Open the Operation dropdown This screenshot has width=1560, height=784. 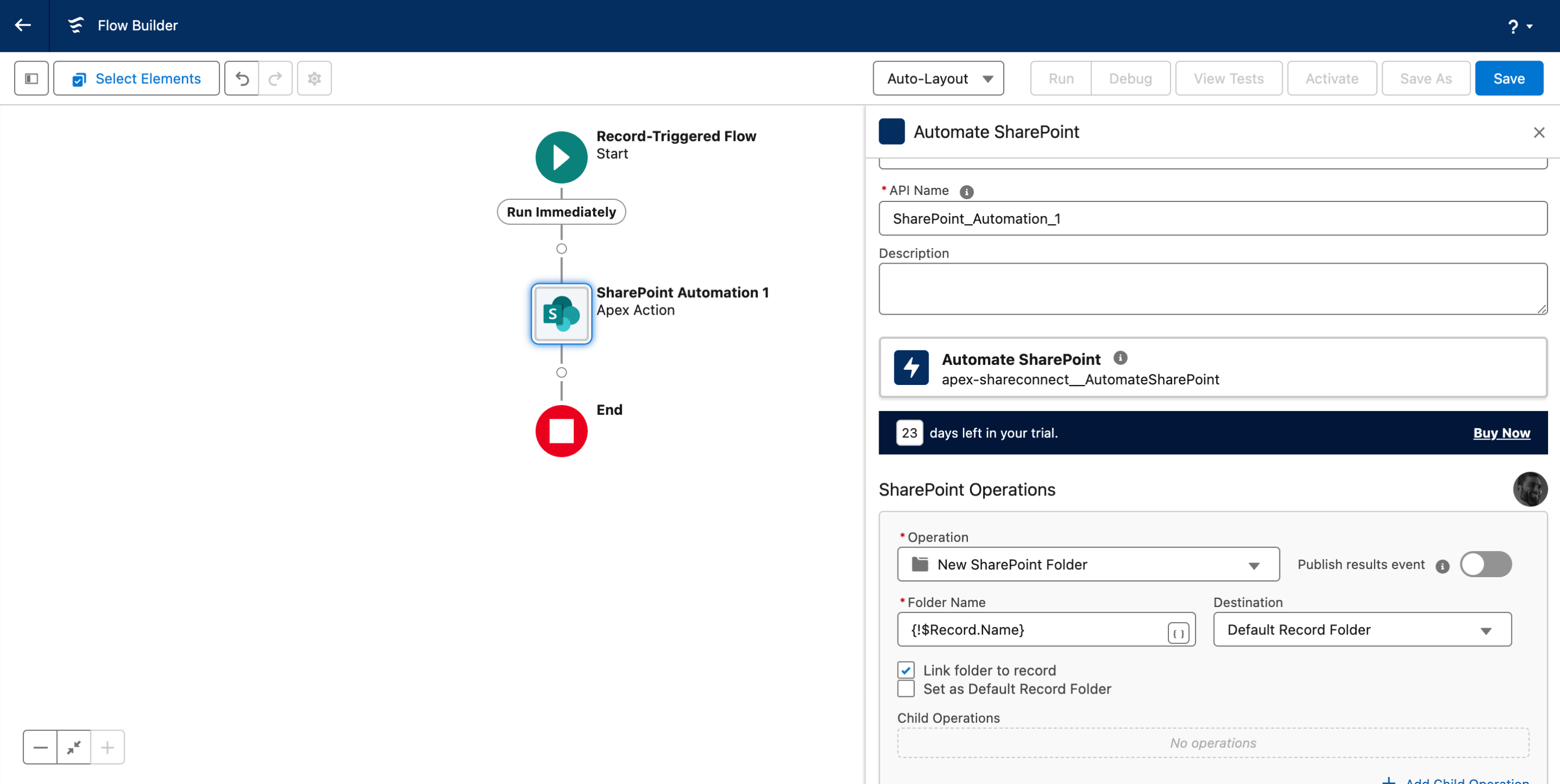(x=1088, y=564)
